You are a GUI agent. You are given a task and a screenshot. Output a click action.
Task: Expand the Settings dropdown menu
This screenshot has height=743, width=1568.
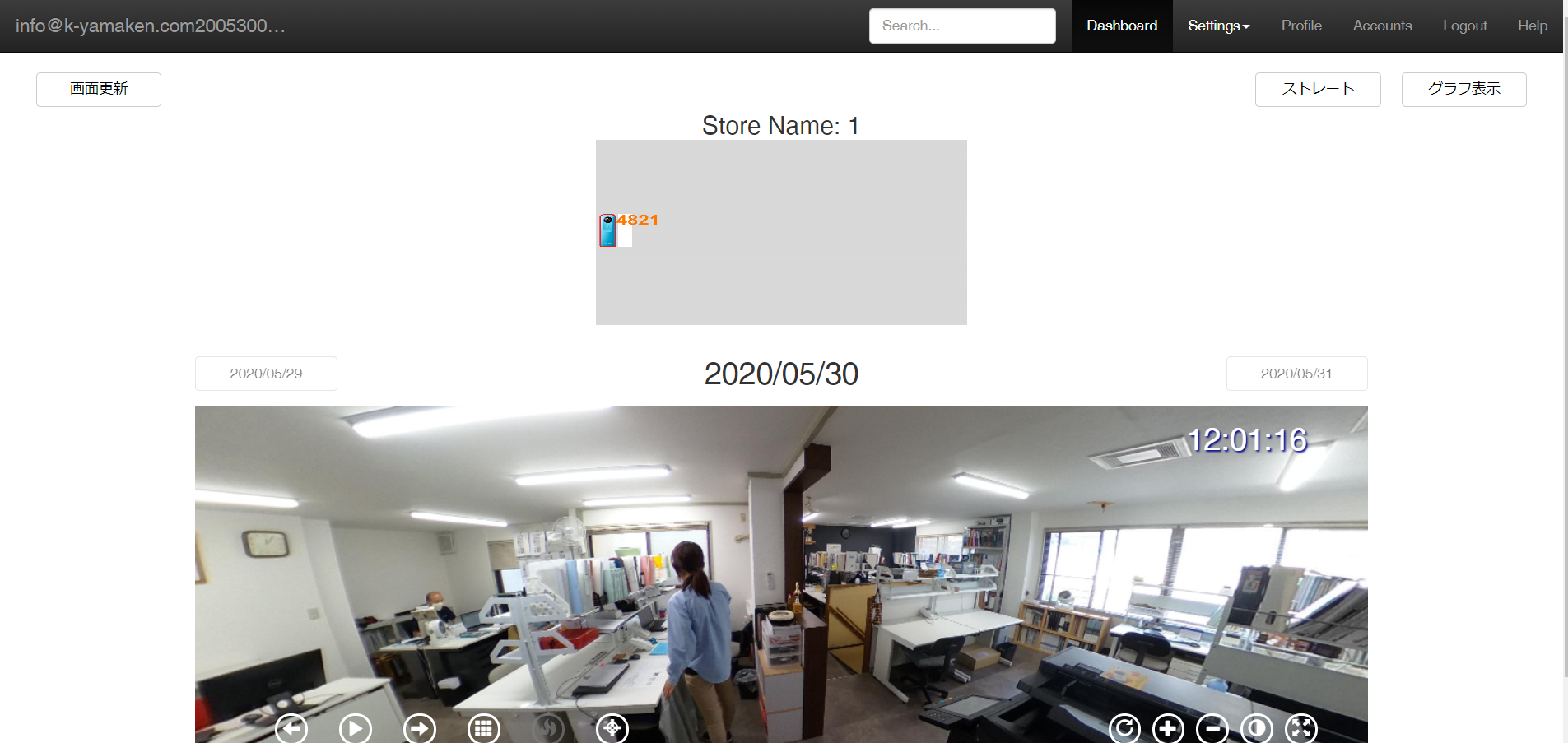click(1218, 26)
